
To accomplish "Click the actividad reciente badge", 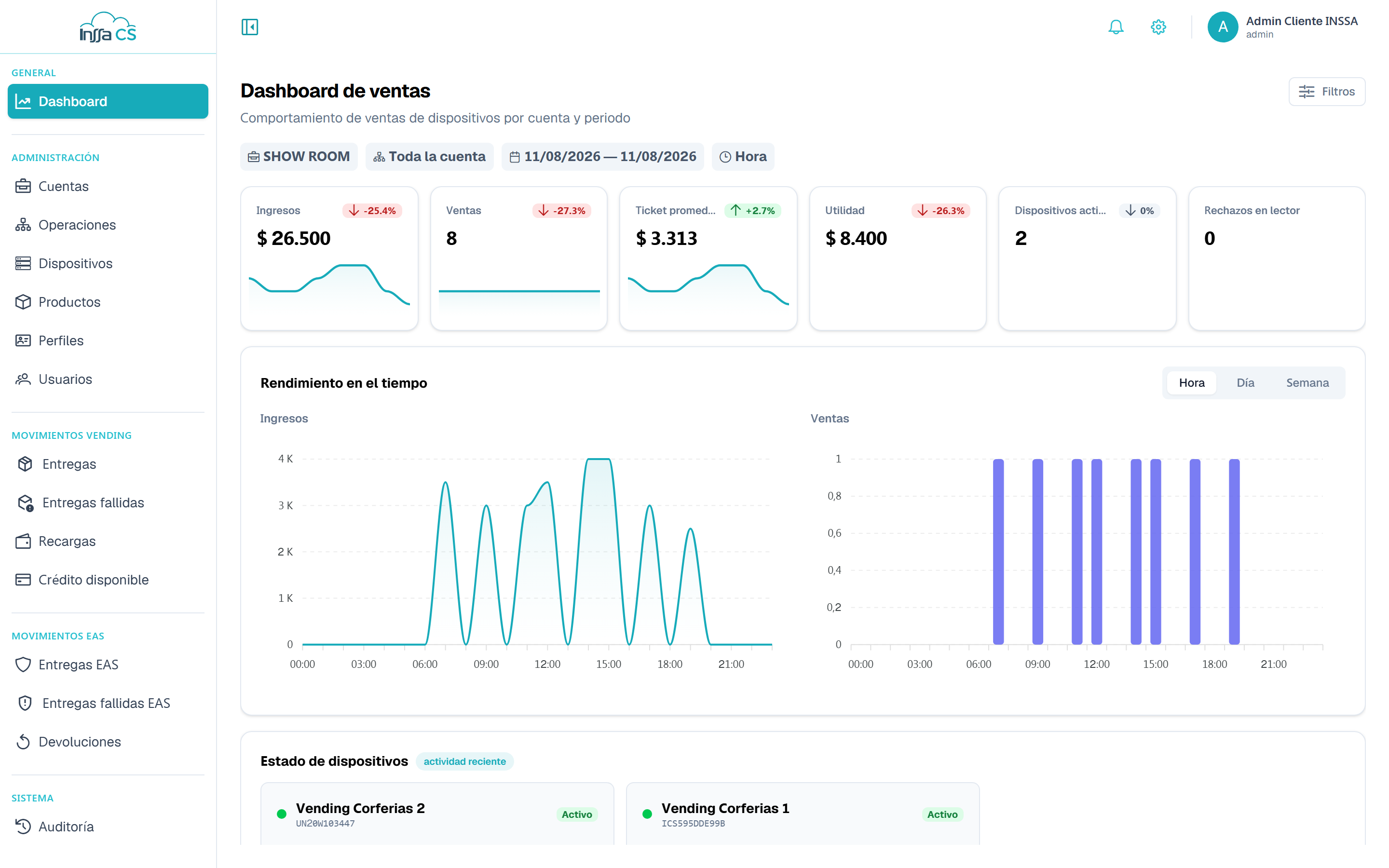I will [465, 762].
